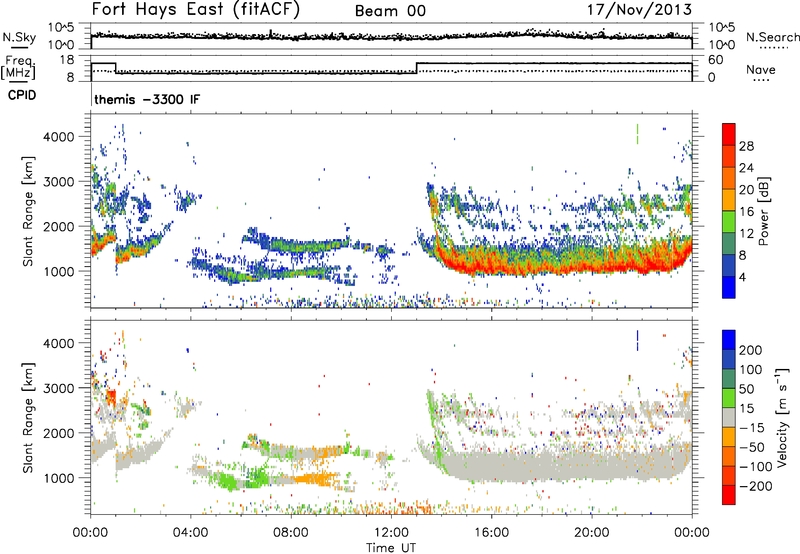This screenshot has height=554, width=800.
Task: Click the red segment of the Velocity colorbar
Action: click(729, 495)
